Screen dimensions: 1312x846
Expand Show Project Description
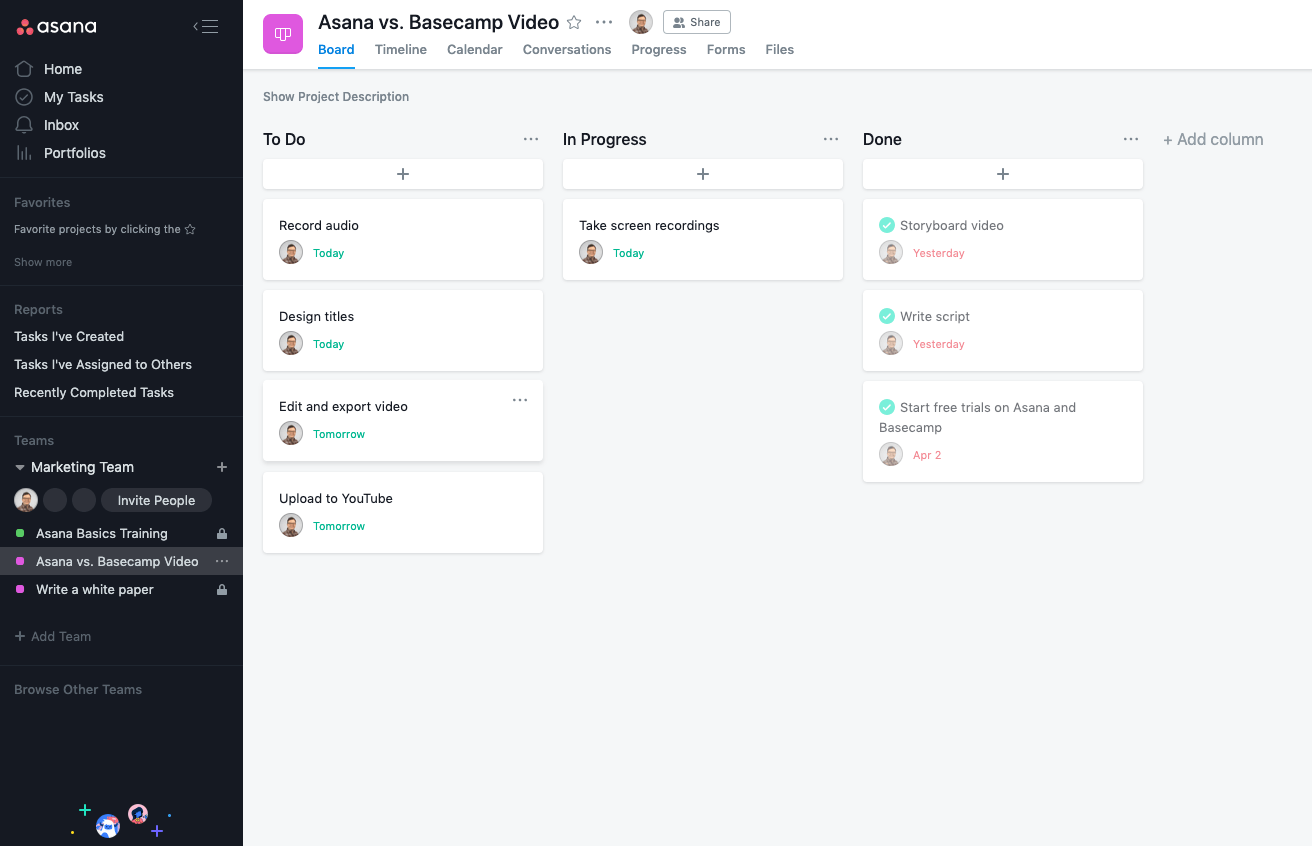(336, 97)
